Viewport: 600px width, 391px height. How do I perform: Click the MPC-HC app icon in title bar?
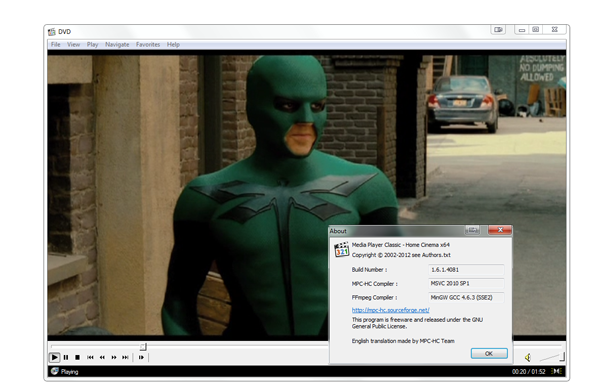[52, 32]
